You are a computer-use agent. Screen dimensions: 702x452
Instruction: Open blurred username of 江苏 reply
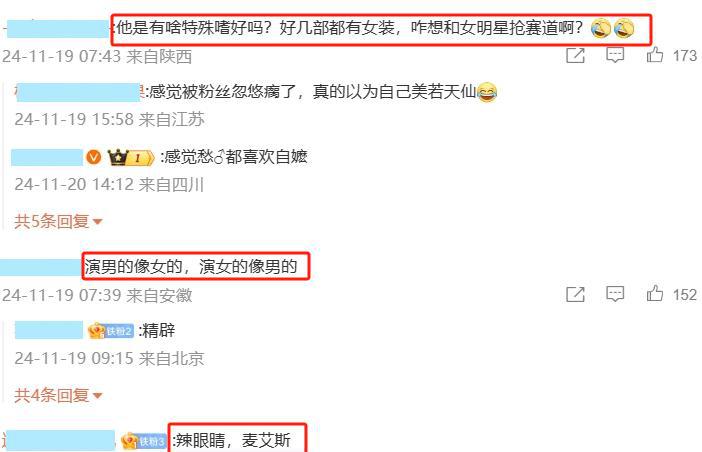[x=79, y=92]
